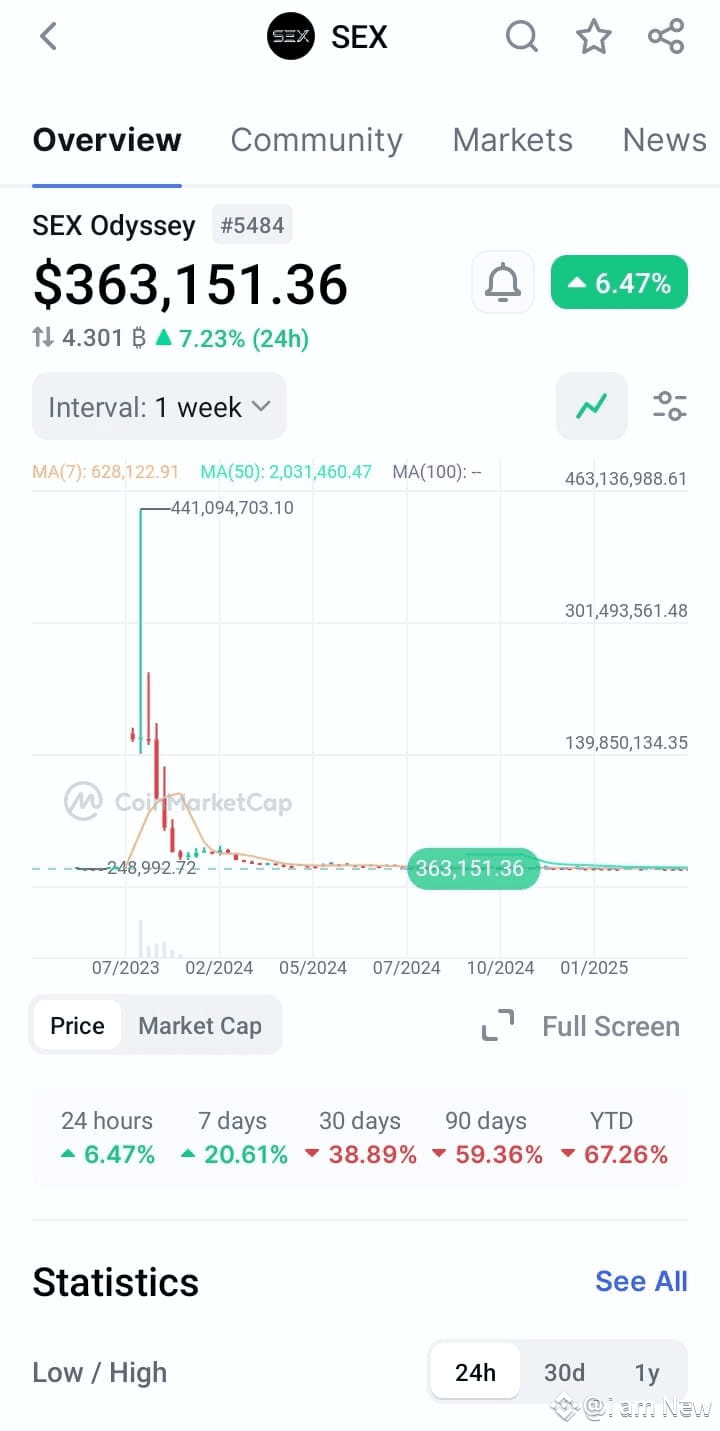Switch to the Markets tab
Image resolution: width=720 pixels, height=1431 pixels.
(x=512, y=140)
